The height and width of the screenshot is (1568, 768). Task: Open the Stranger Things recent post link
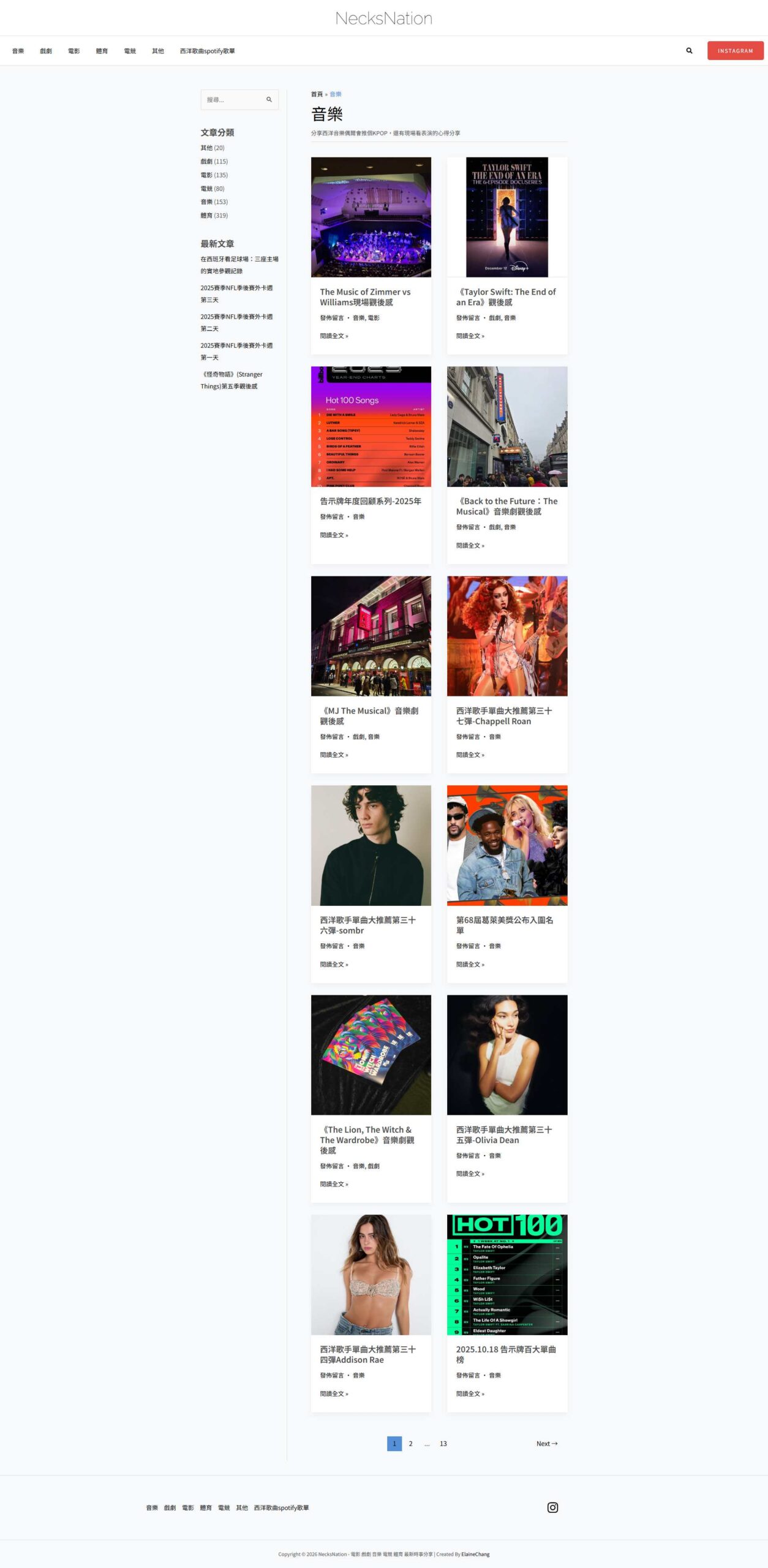coord(232,380)
